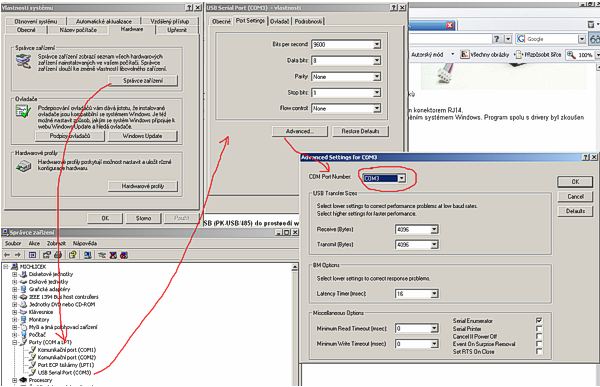Open the Parity dropdown
Image resolution: width=600 pixels, height=387 pixels.
click(377, 77)
